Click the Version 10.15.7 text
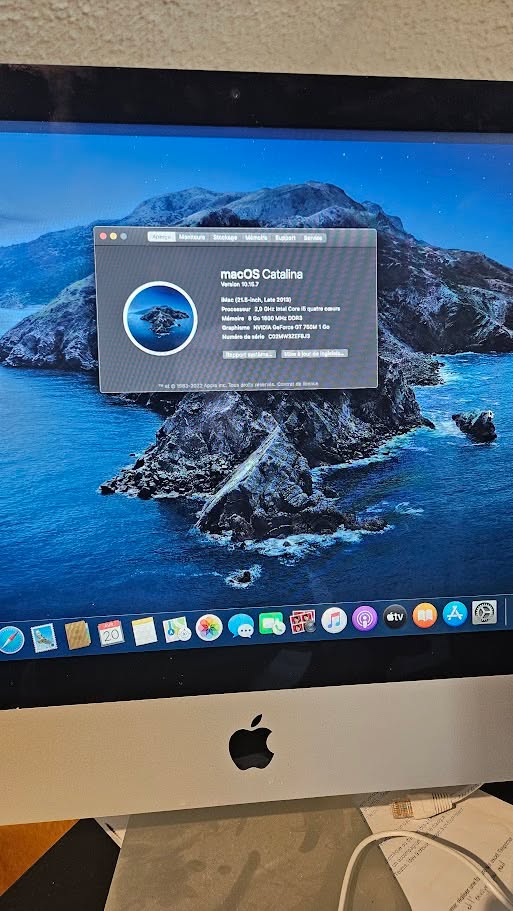The height and width of the screenshot is (911, 513). pos(239,285)
